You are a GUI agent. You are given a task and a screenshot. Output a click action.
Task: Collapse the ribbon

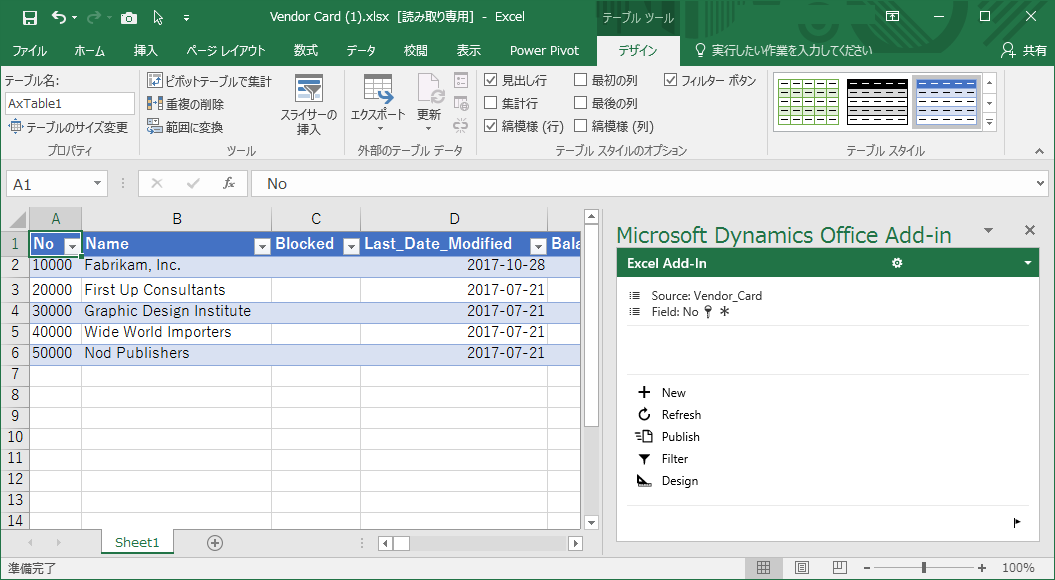click(1040, 151)
